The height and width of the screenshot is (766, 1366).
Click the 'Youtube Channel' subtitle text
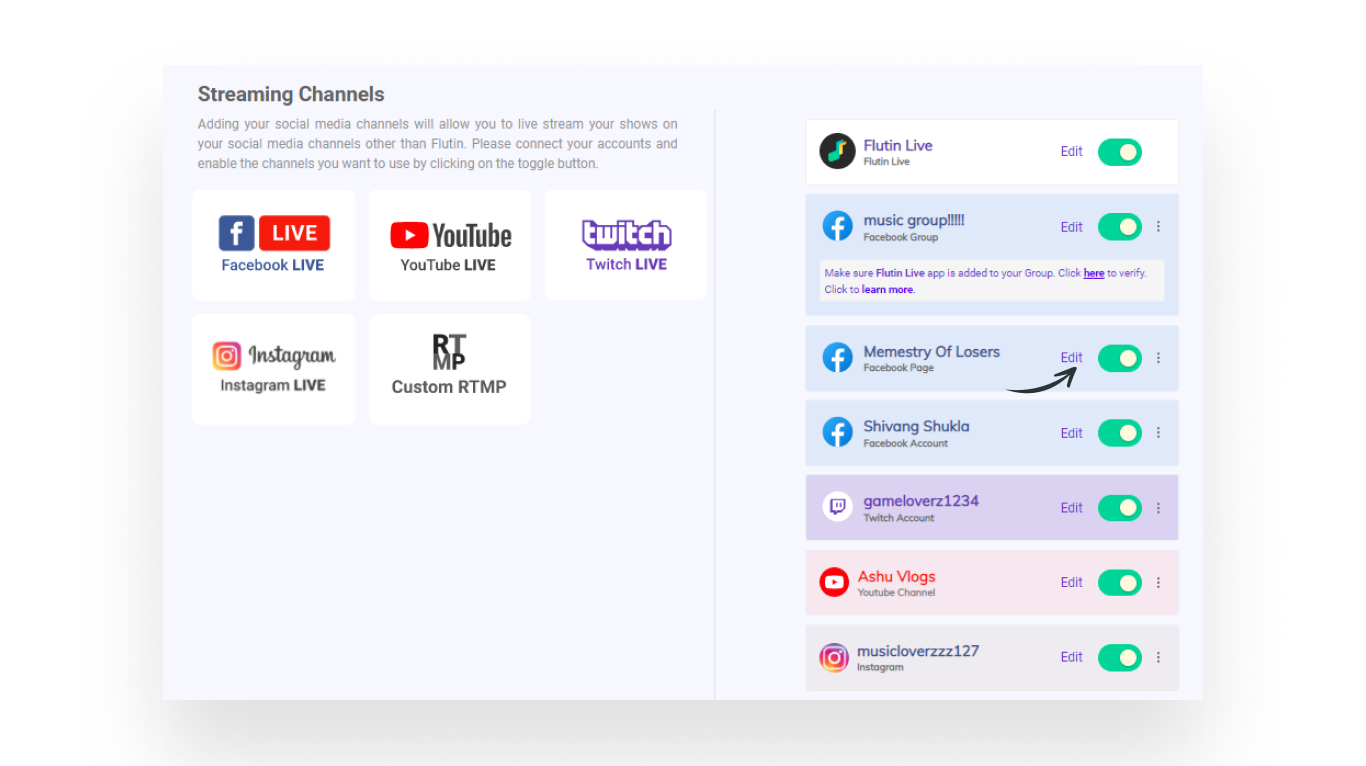pyautogui.click(x=896, y=592)
